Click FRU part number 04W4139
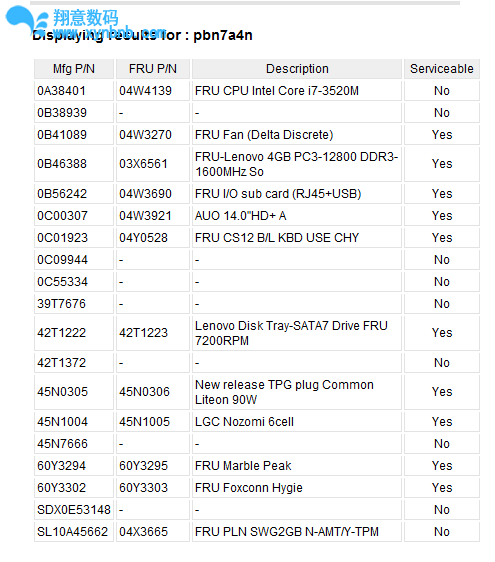The width and height of the screenshot is (495, 562). tap(145, 91)
